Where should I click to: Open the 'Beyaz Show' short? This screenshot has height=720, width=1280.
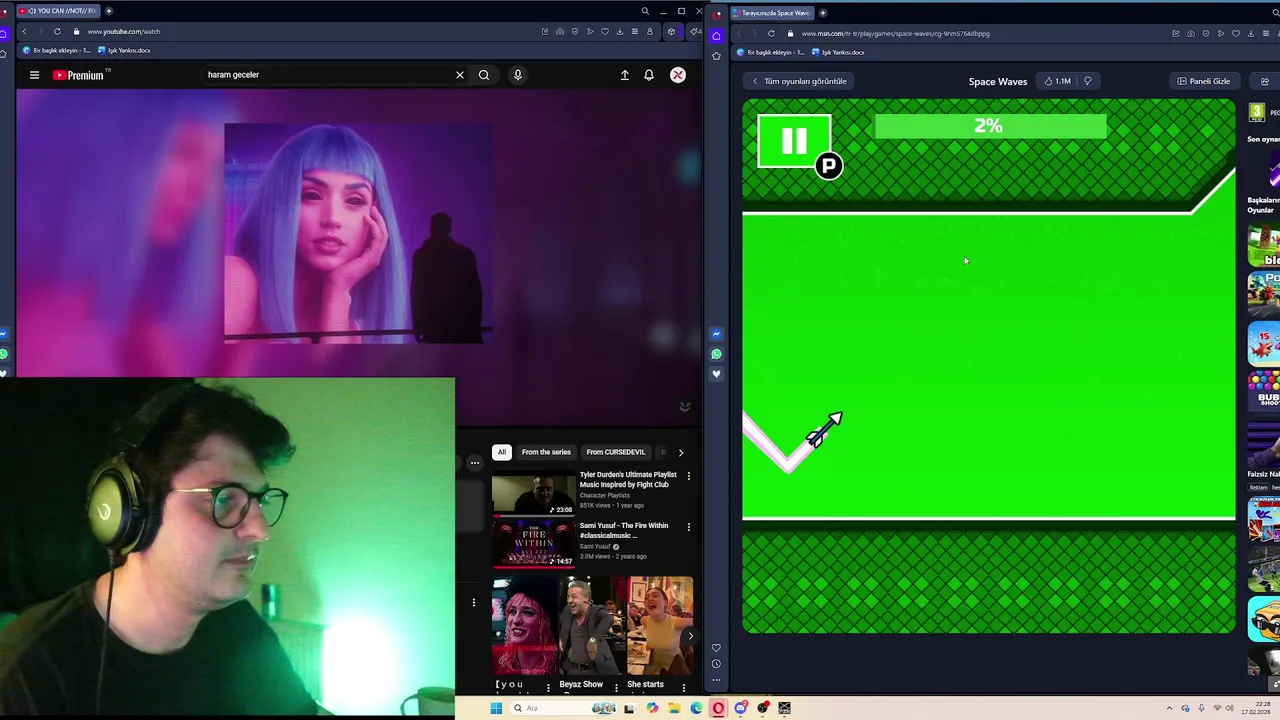pos(592,628)
